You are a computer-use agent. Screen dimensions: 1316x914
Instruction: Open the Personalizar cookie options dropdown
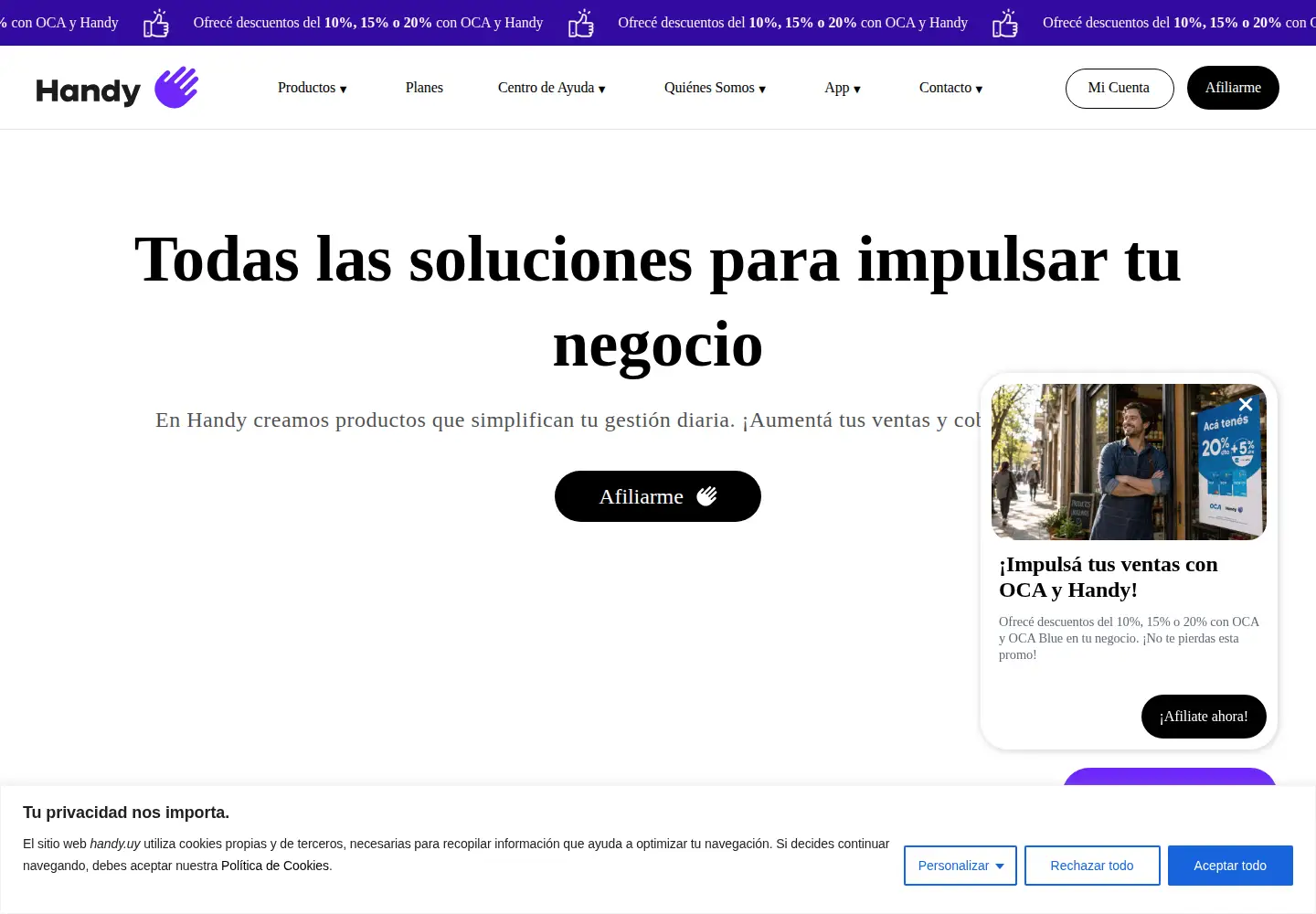pyautogui.click(x=960, y=866)
